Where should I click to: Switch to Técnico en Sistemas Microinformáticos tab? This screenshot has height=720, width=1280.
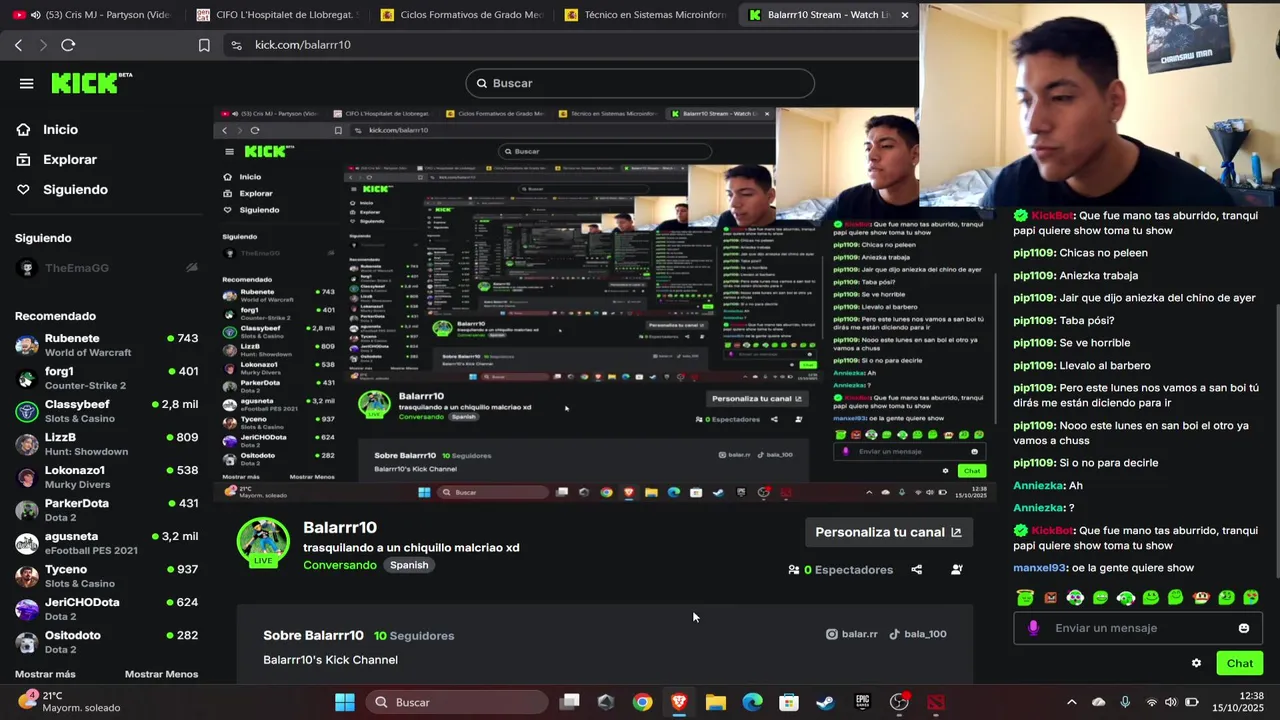tap(644, 15)
